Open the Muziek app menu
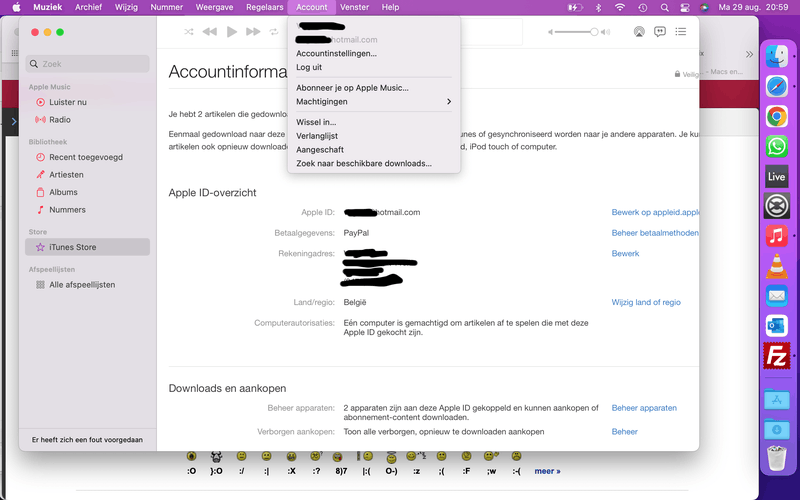Viewport: 800px width, 500px height. [47, 7]
